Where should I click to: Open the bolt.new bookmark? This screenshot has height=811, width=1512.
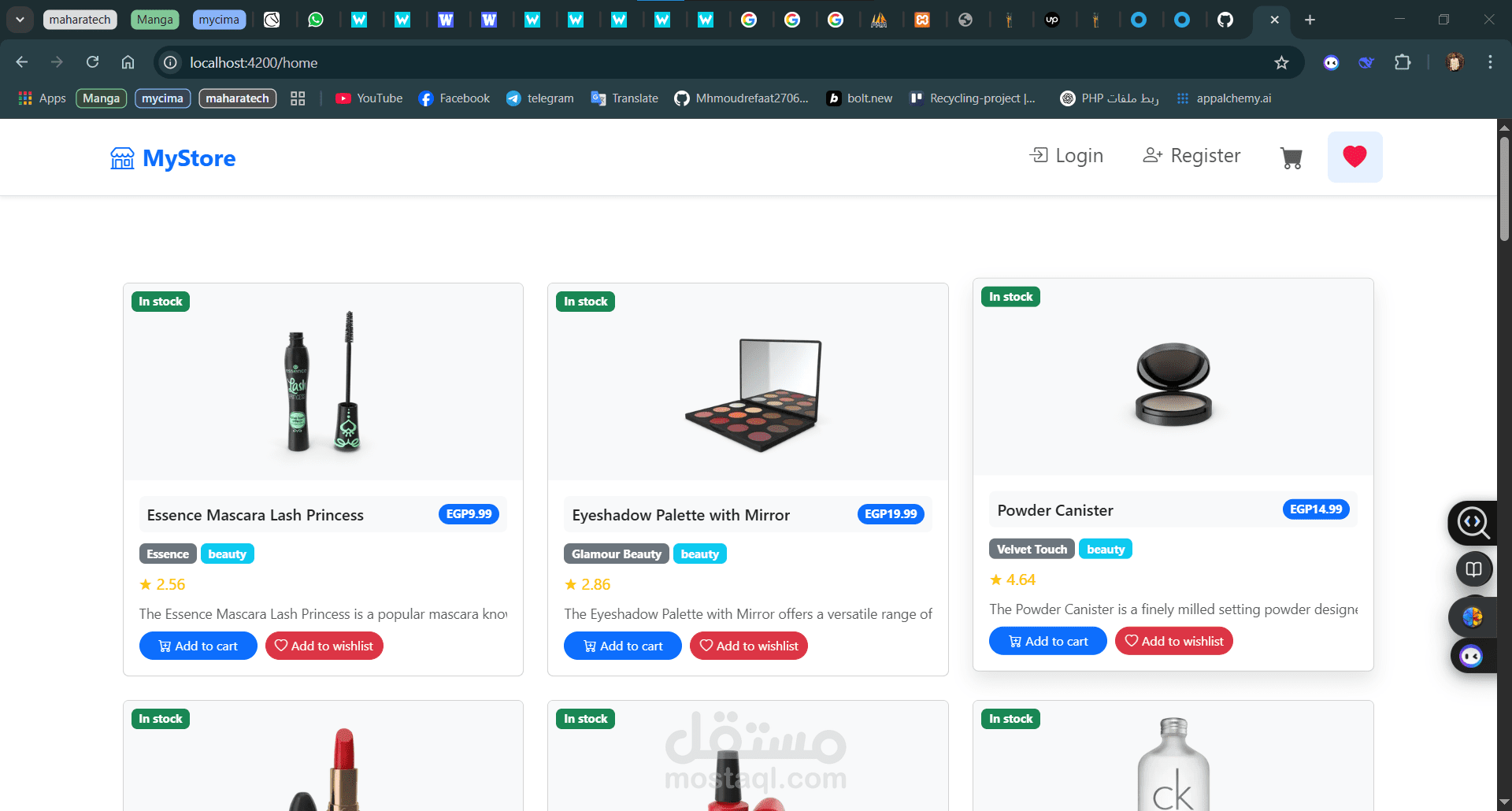[859, 98]
